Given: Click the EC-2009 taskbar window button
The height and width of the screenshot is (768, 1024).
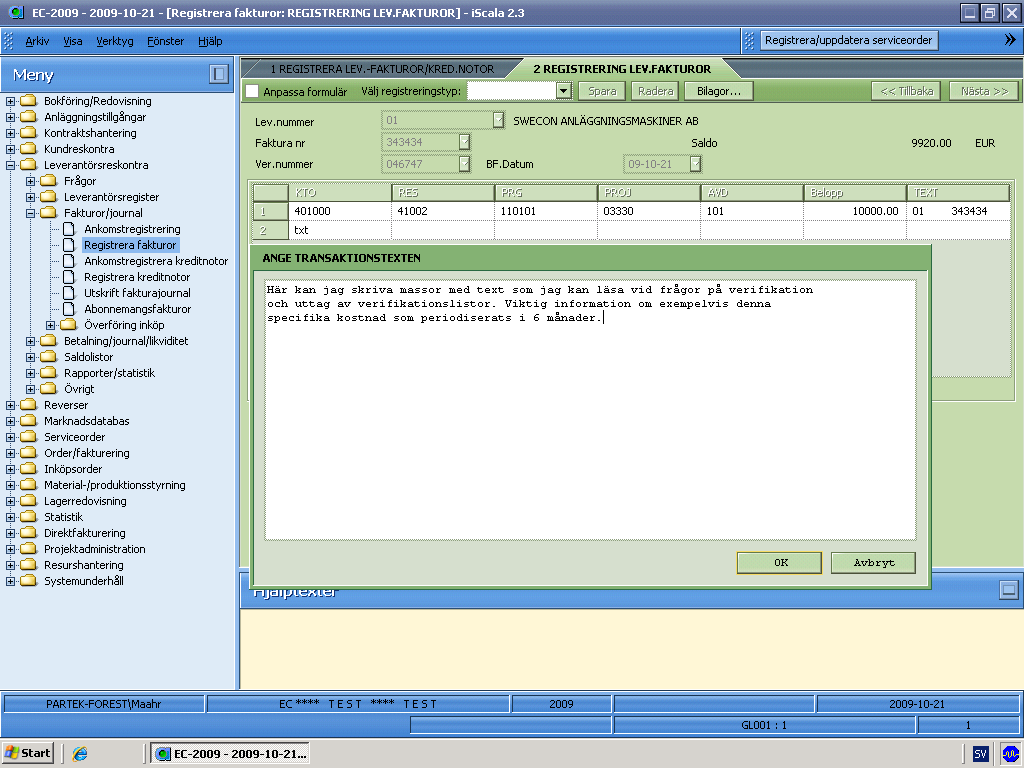Looking at the screenshot, I should coord(230,754).
